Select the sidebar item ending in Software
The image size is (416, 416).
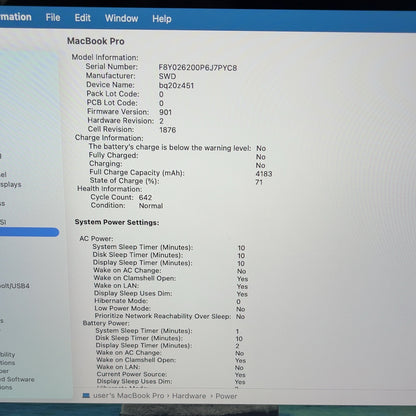click(x=17, y=379)
